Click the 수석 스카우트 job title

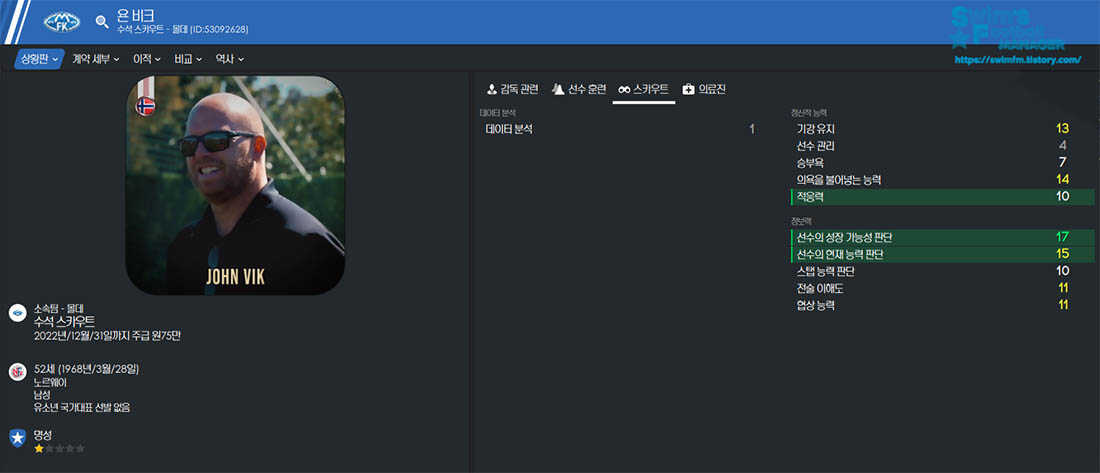pos(64,322)
